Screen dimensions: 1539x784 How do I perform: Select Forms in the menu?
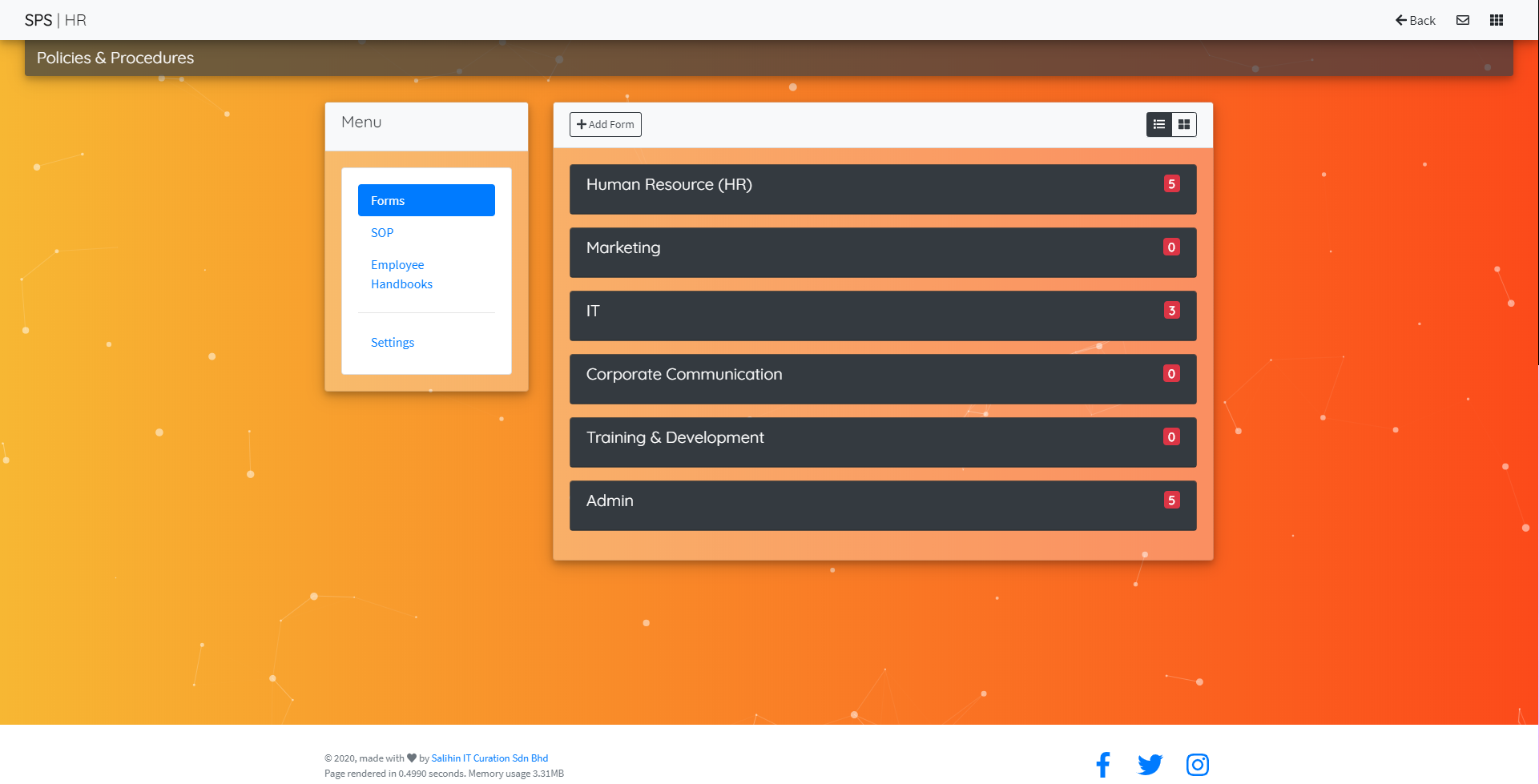click(426, 200)
